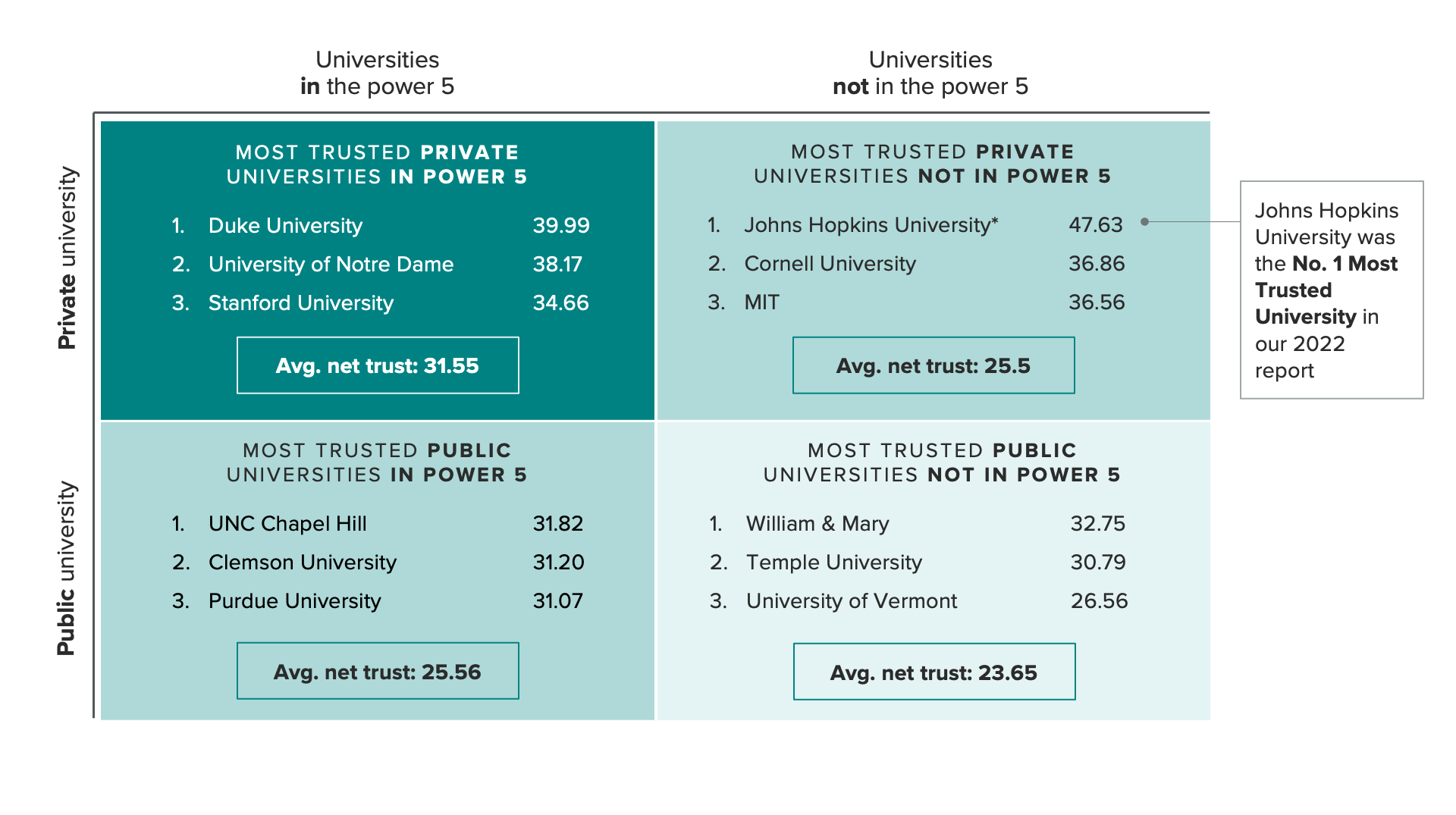Click the Avg. net trust: 25.5 box
The image size is (1456, 815).
coord(934,365)
